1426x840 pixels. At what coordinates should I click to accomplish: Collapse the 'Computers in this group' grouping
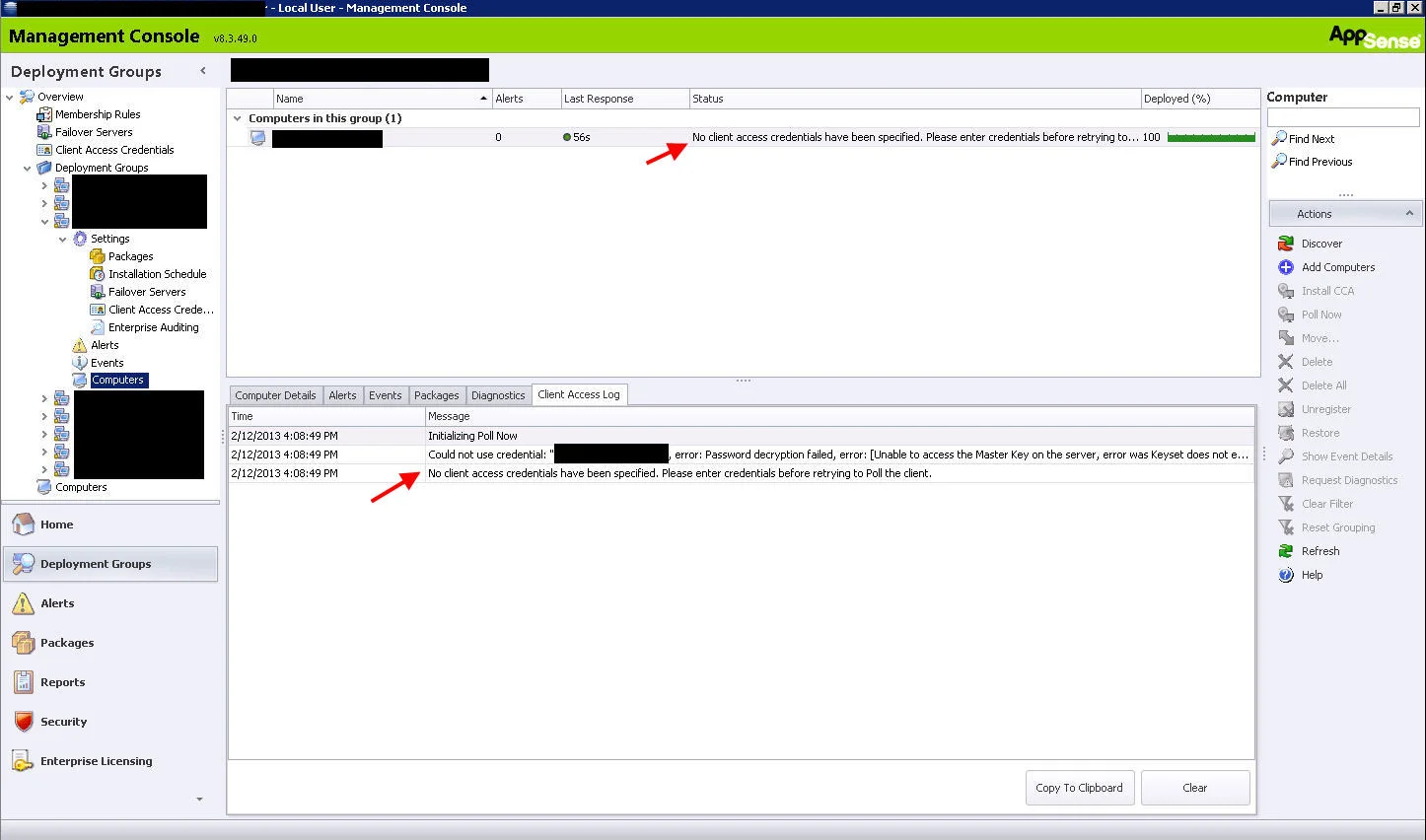coord(237,118)
